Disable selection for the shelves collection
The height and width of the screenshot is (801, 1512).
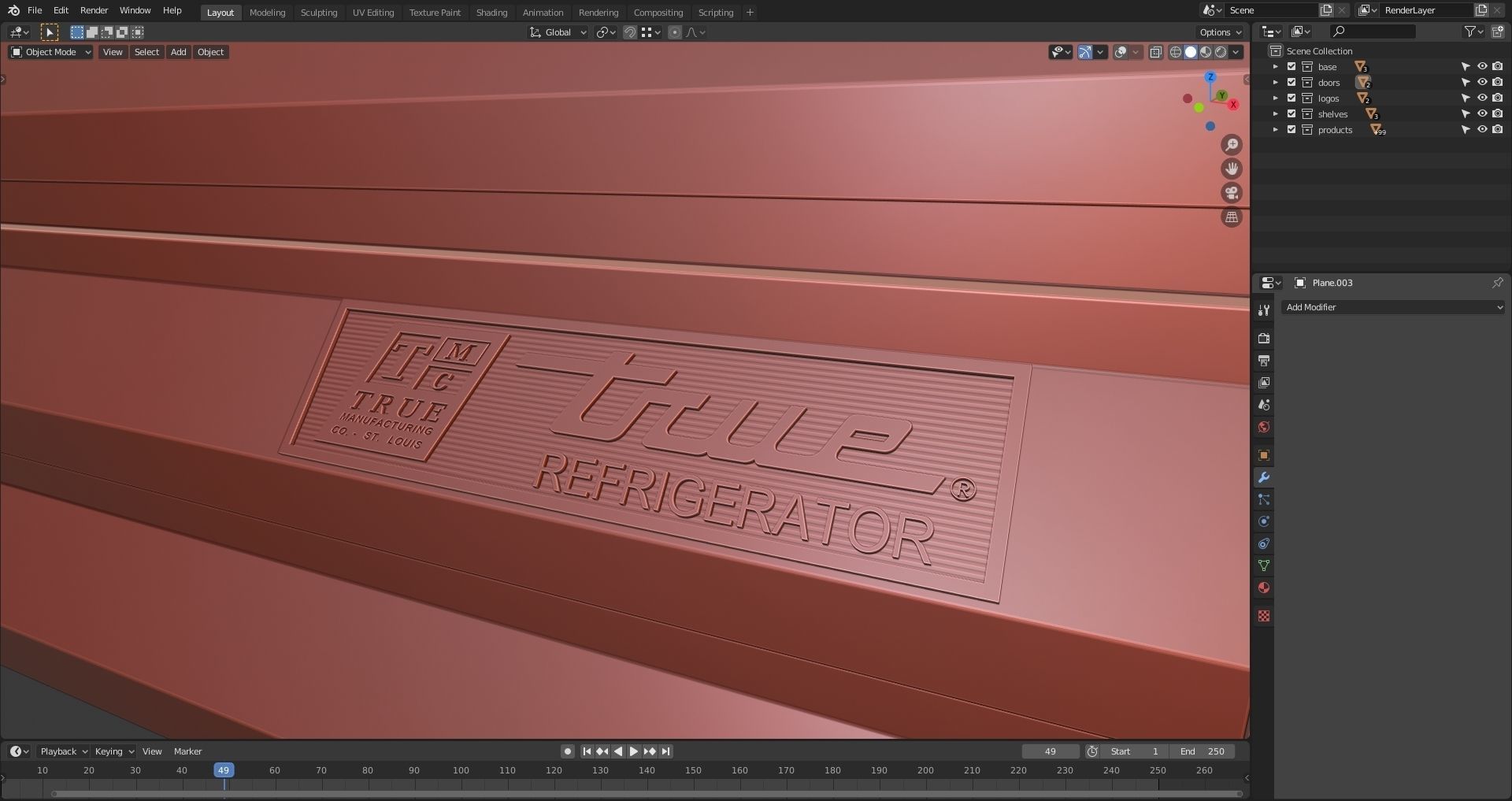tap(1466, 114)
